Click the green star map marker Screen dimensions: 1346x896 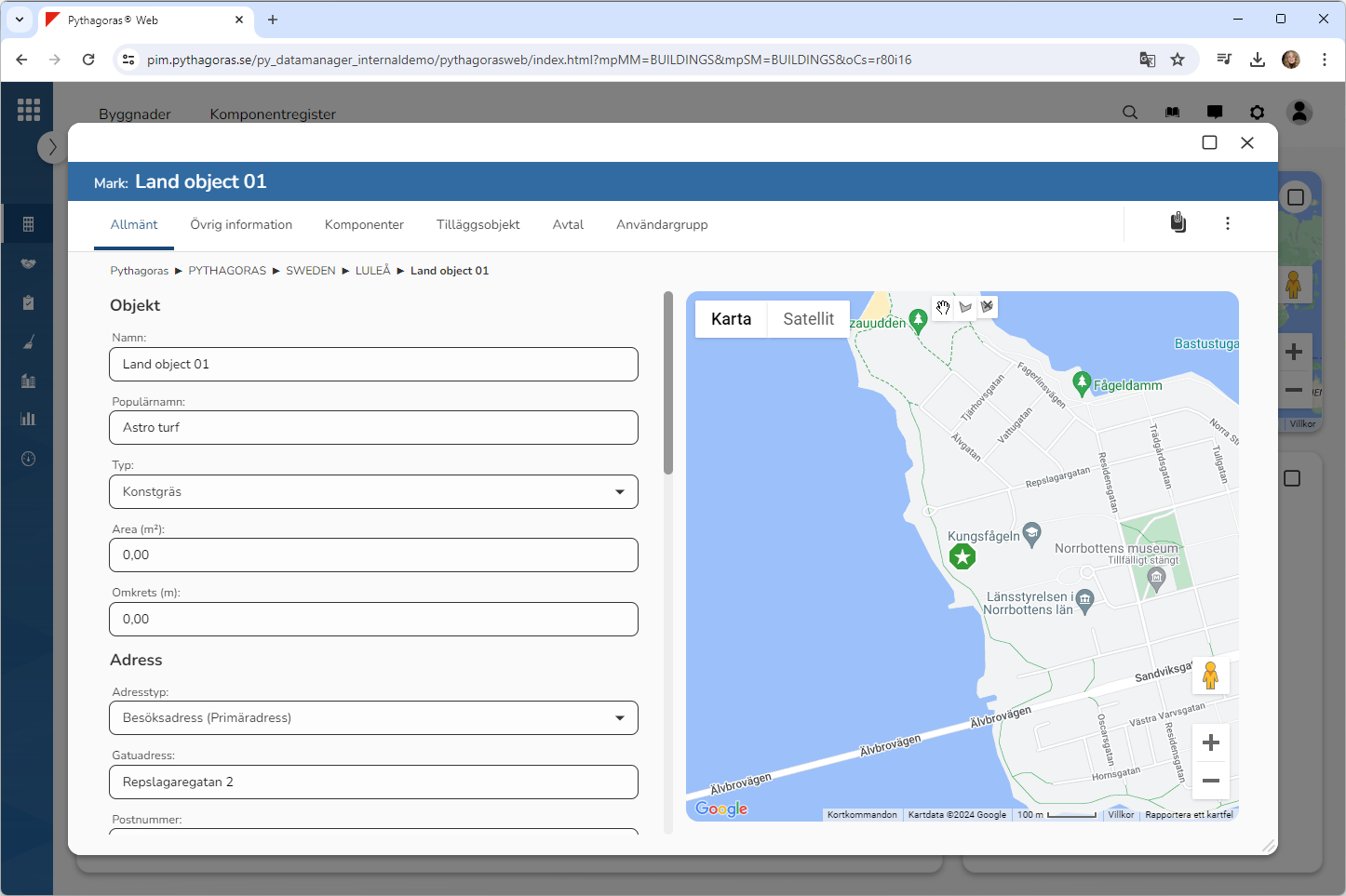[x=962, y=556]
